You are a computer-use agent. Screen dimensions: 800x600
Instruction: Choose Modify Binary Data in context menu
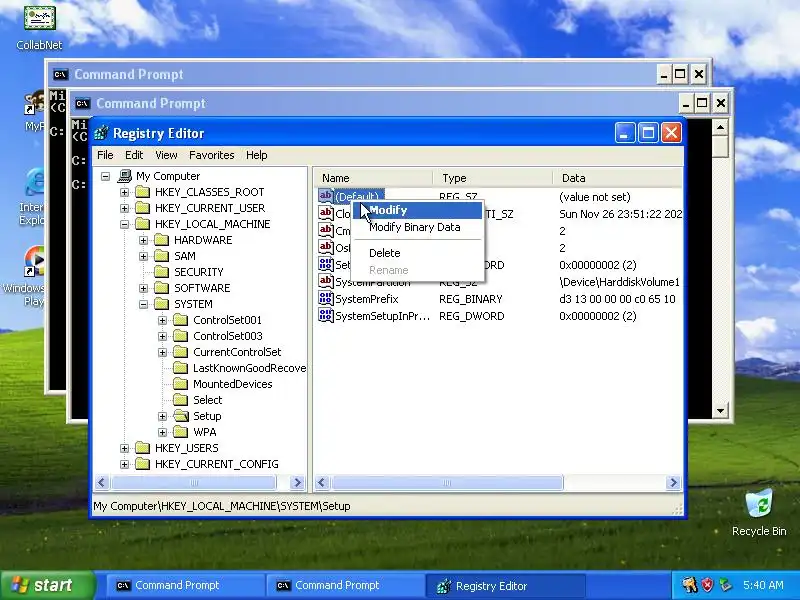pyautogui.click(x=414, y=228)
